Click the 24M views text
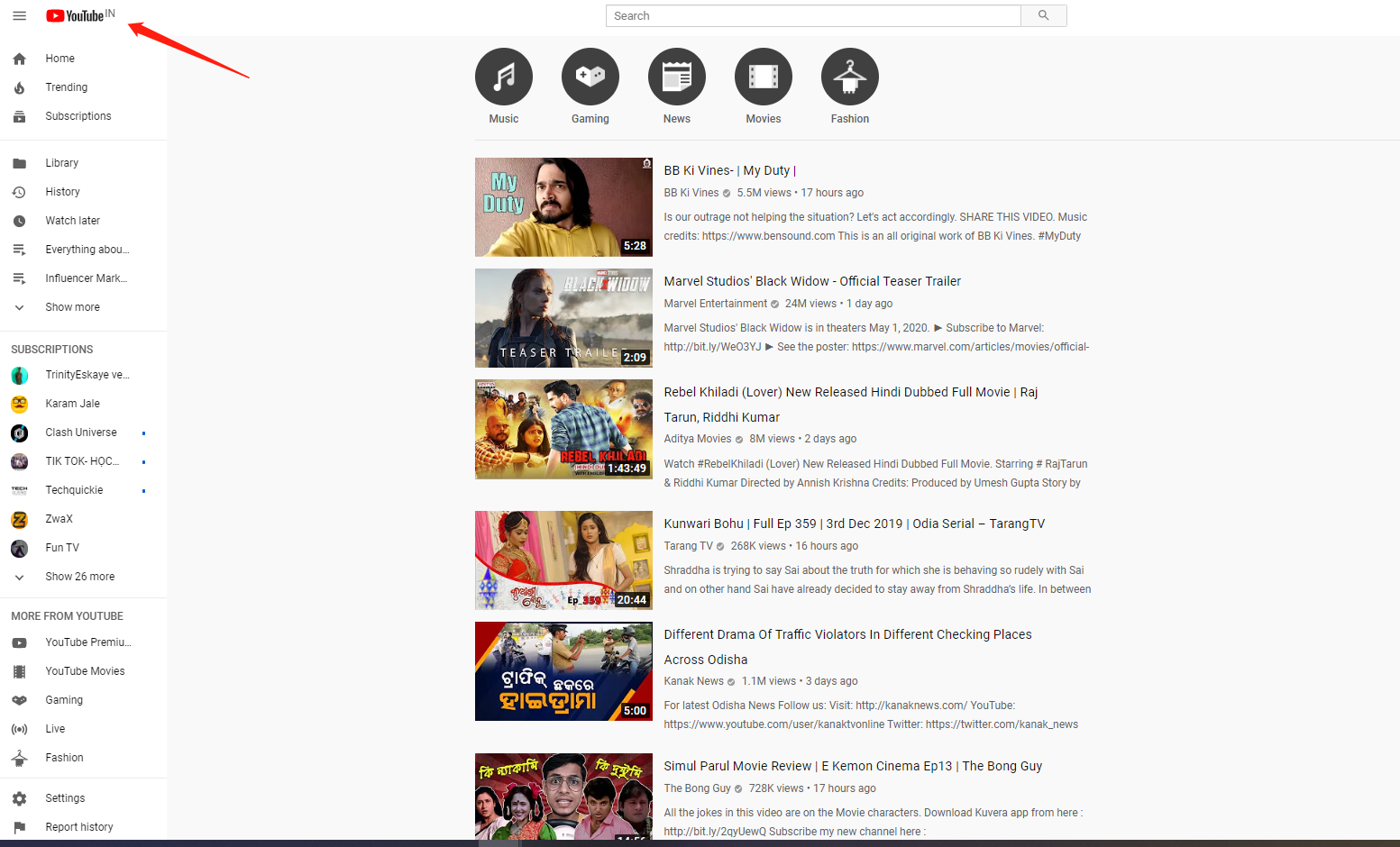 [811, 304]
